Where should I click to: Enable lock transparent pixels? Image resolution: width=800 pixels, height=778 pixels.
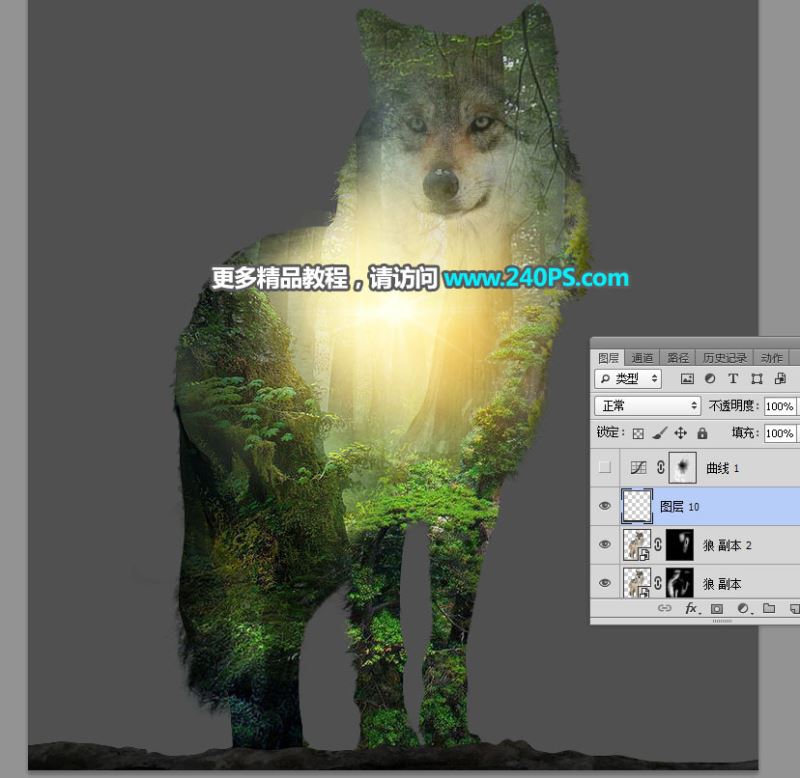click(x=637, y=433)
